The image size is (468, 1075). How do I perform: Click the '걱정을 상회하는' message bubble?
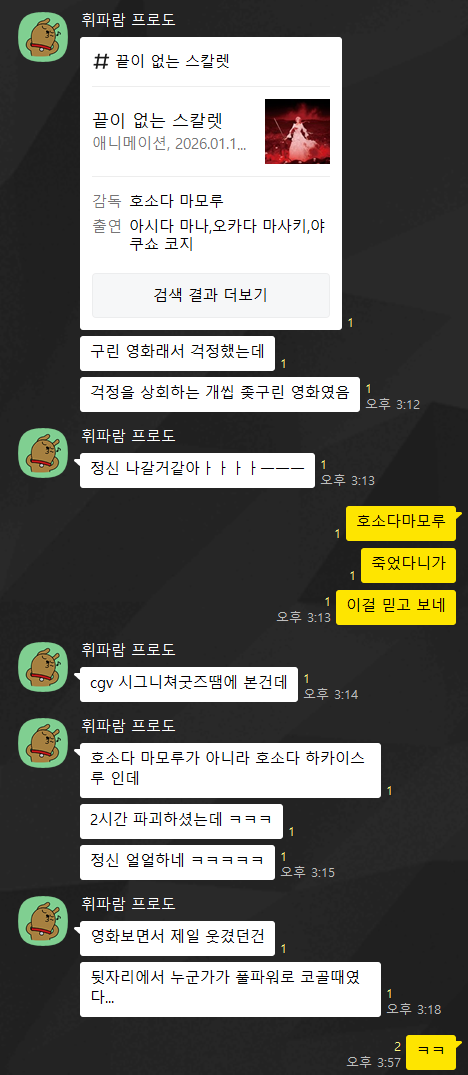coord(220,394)
